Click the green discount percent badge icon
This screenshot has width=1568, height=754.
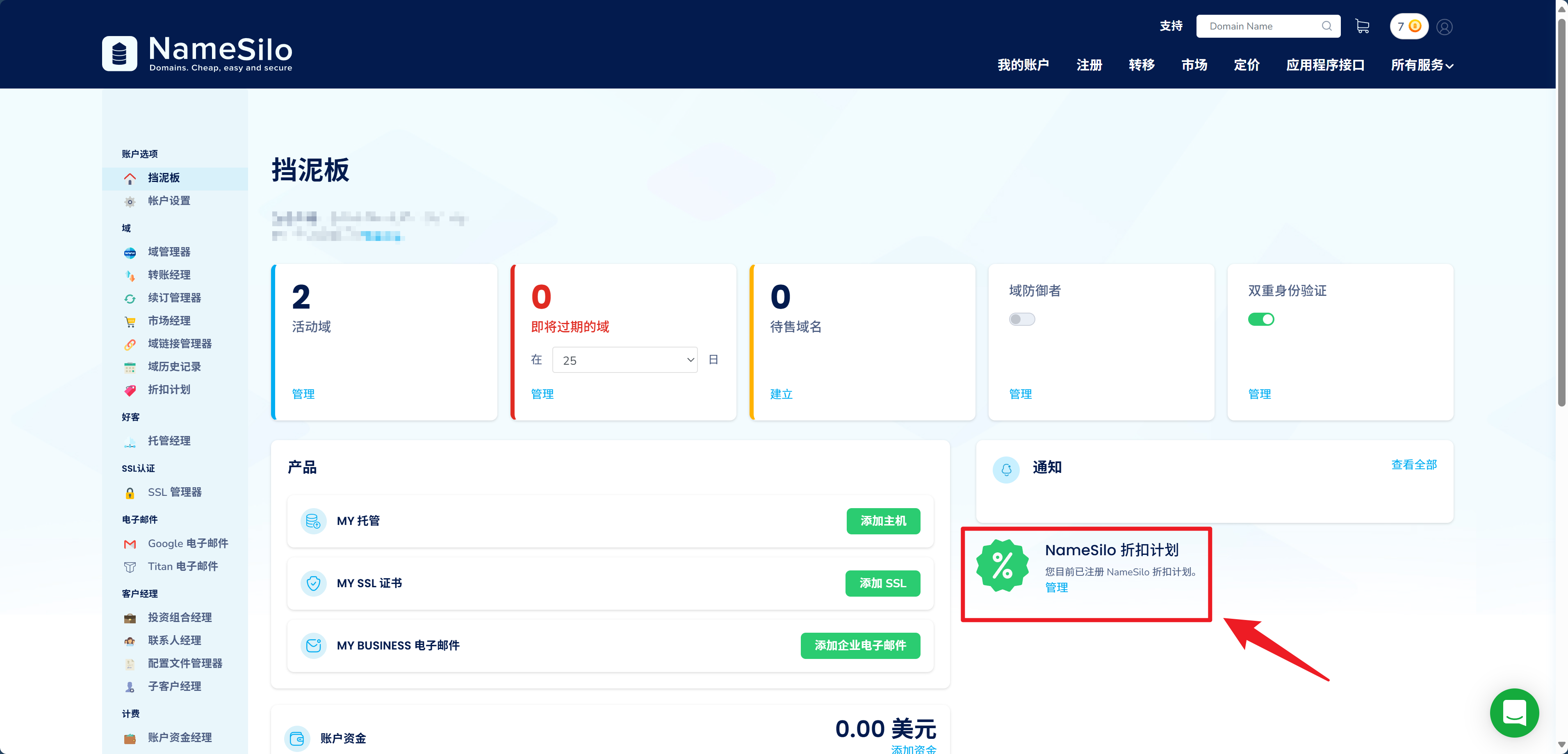(1002, 565)
